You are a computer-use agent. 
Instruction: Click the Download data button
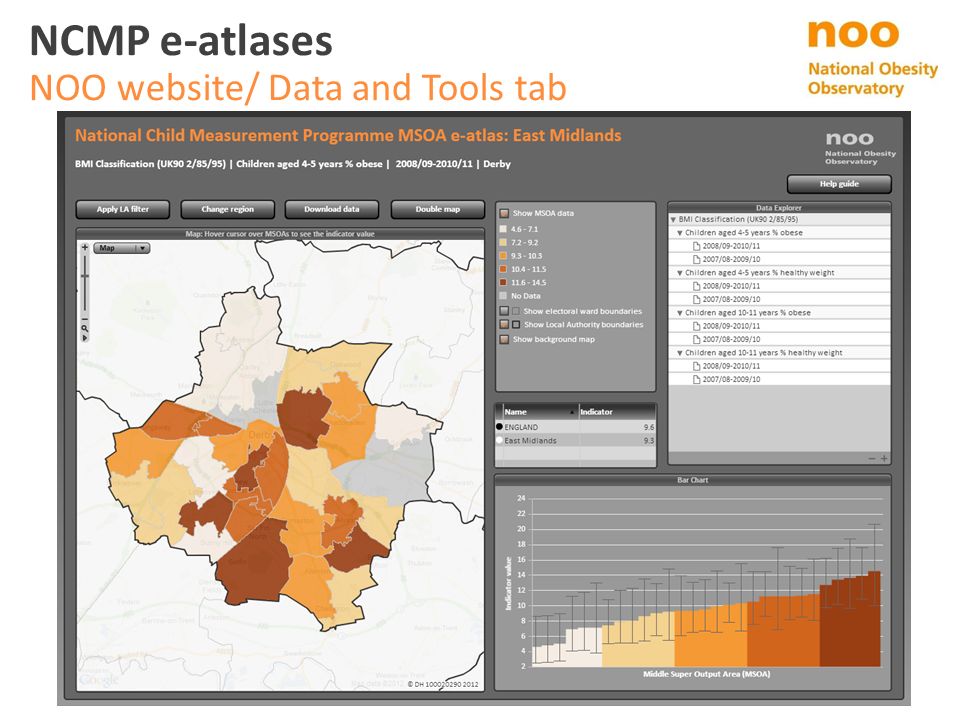pyautogui.click(x=332, y=209)
